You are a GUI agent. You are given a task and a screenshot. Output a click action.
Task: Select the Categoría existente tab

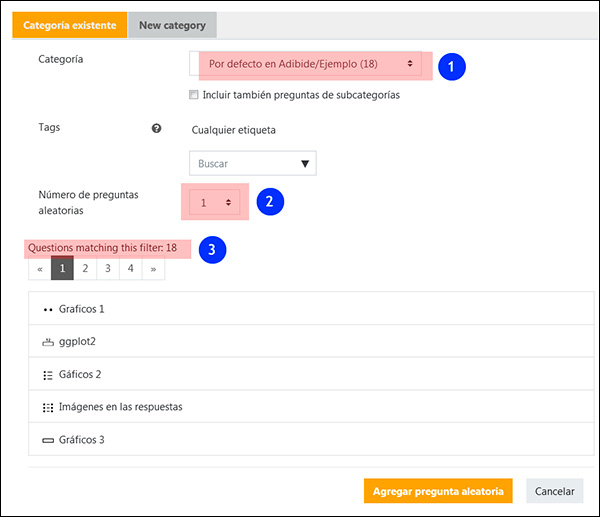[70, 24]
